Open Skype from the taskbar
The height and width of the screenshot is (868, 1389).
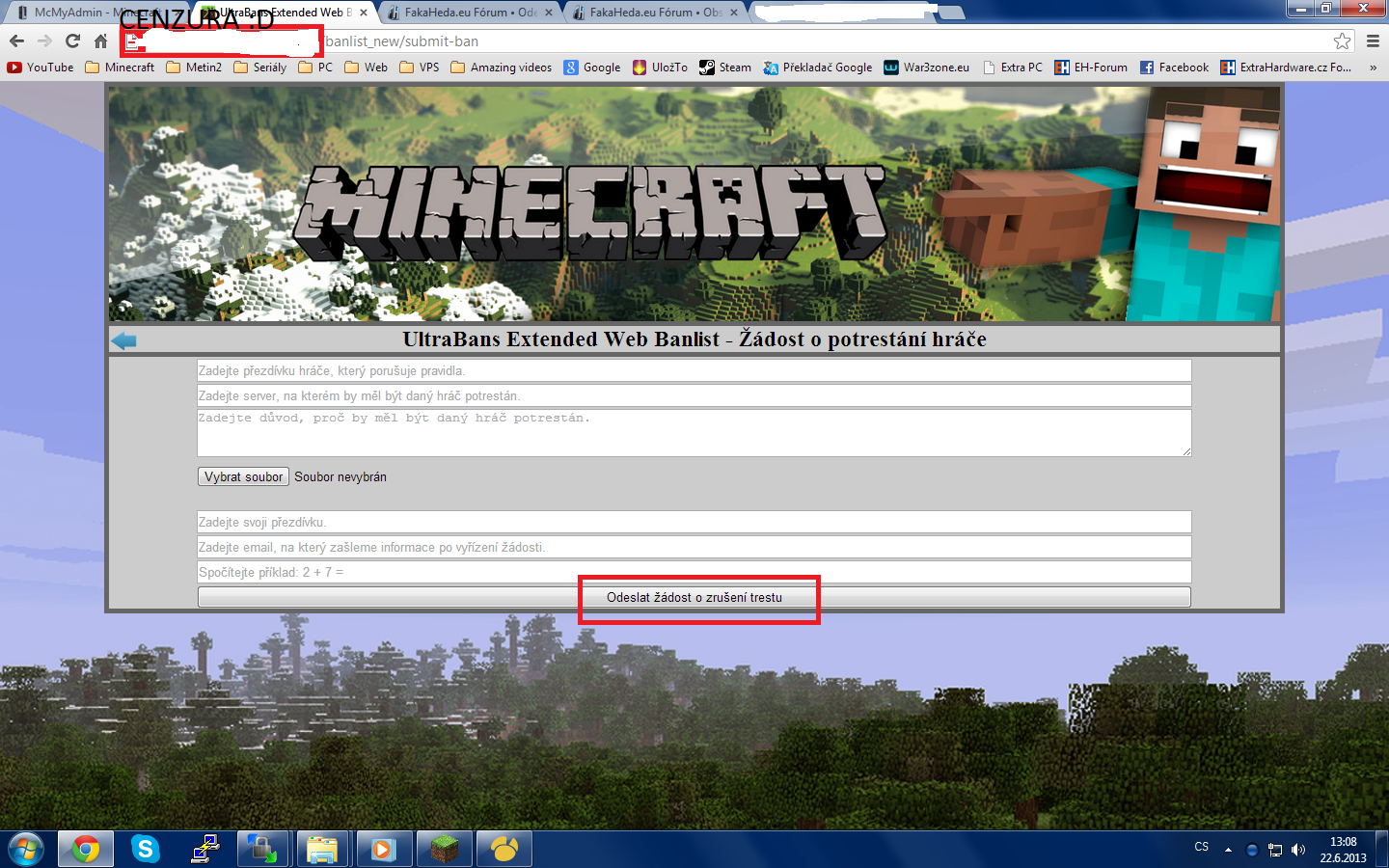coord(146,850)
